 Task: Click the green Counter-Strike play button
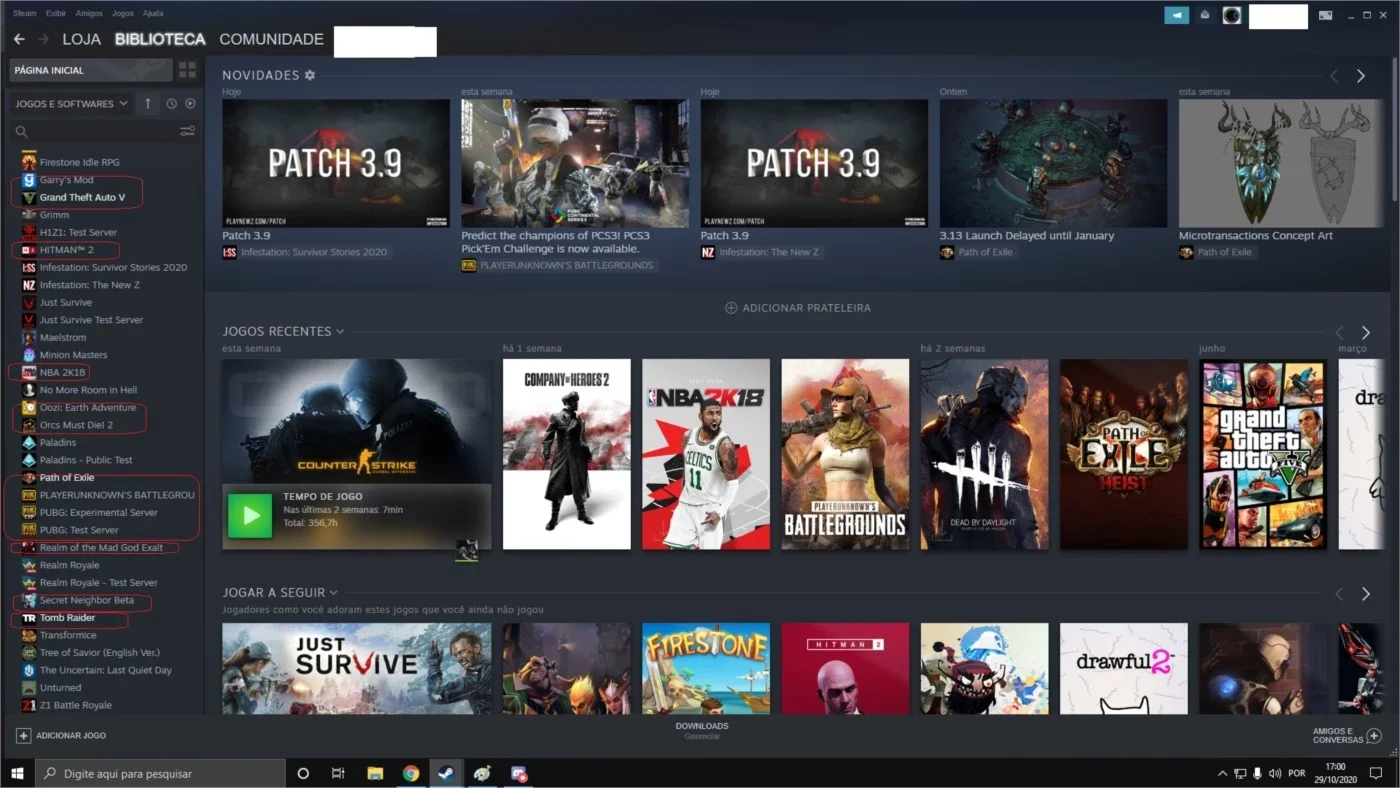tap(250, 516)
